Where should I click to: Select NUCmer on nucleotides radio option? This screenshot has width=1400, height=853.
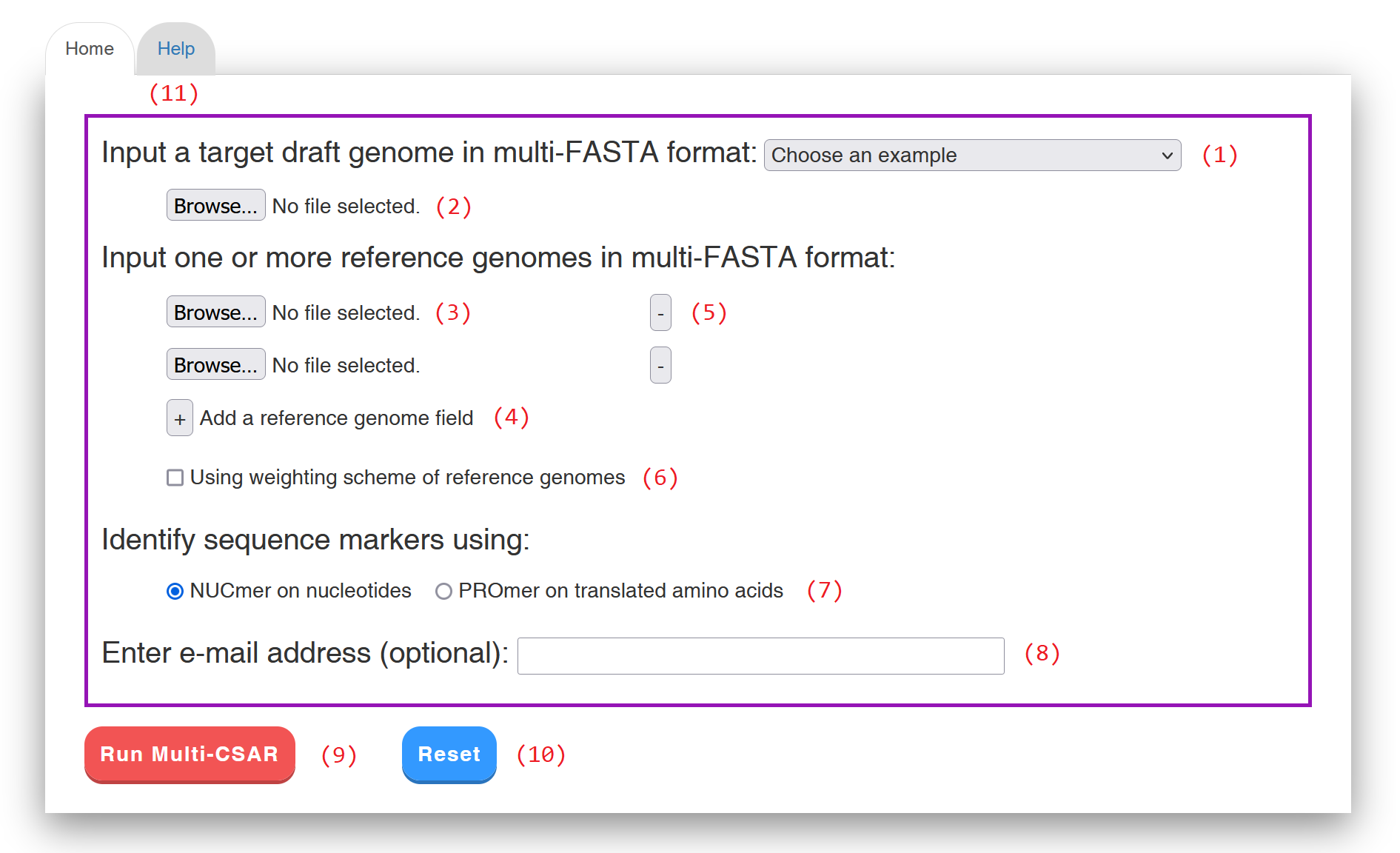click(175, 591)
